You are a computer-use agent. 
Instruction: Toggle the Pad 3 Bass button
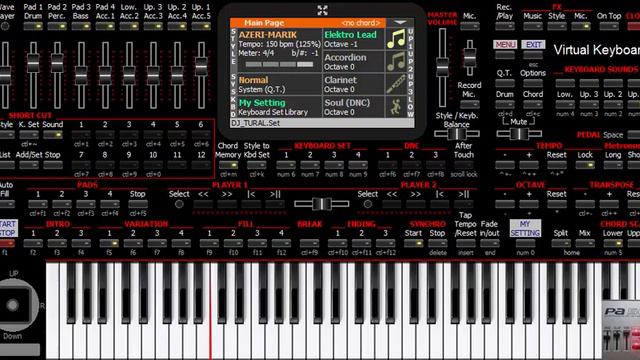click(x=81, y=27)
